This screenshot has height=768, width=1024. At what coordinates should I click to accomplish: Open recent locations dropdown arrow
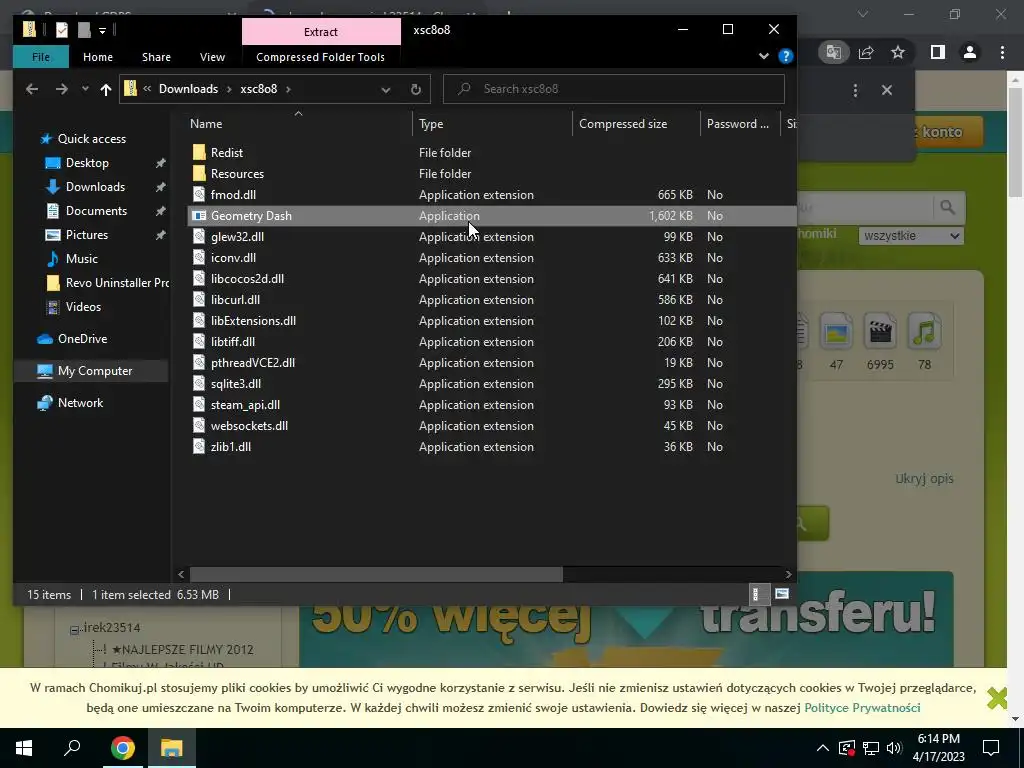pos(85,89)
